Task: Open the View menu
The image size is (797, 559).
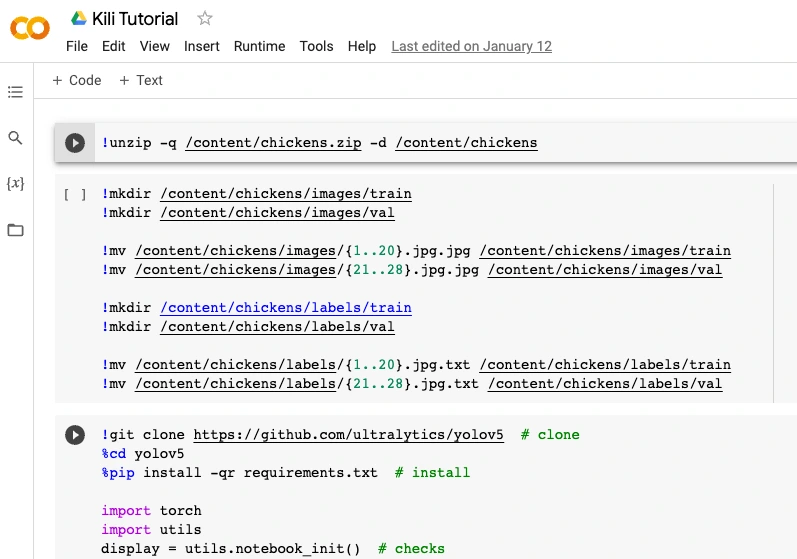Action: (155, 46)
